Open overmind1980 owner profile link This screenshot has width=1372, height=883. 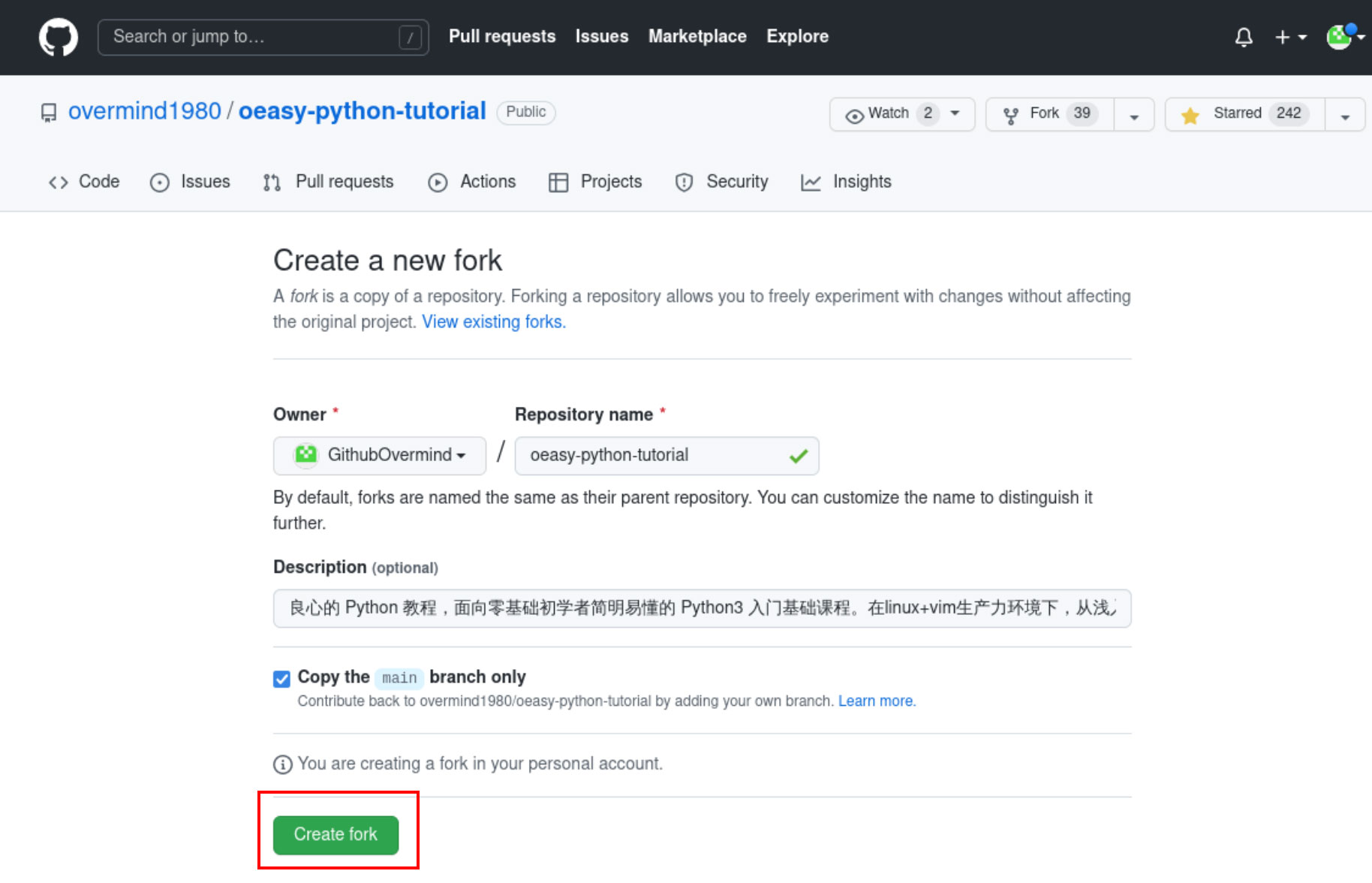[145, 111]
